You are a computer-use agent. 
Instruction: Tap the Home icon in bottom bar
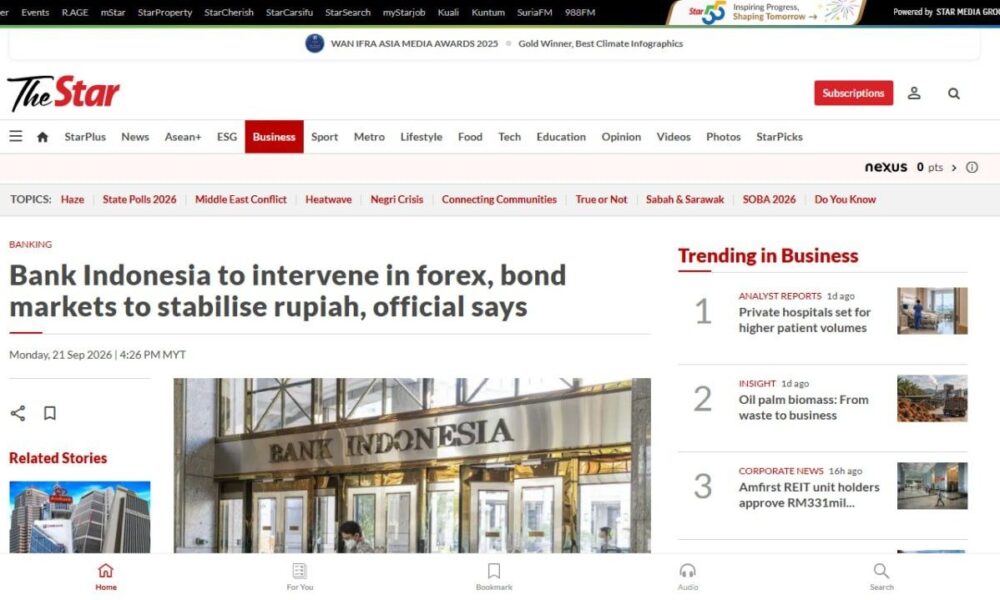point(106,577)
